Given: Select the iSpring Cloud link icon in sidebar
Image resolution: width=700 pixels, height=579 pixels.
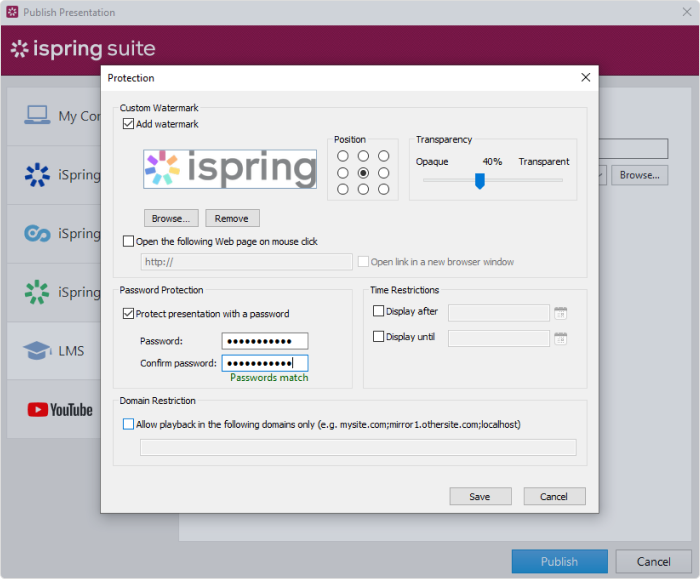Looking at the screenshot, I should click(x=37, y=233).
